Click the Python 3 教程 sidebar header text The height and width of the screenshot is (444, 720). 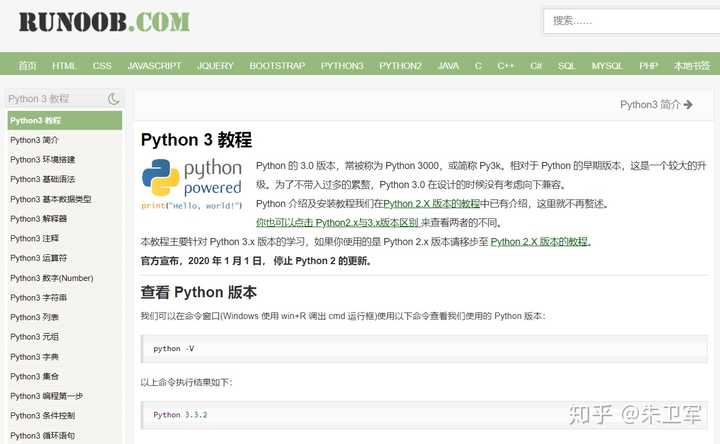tap(39, 99)
